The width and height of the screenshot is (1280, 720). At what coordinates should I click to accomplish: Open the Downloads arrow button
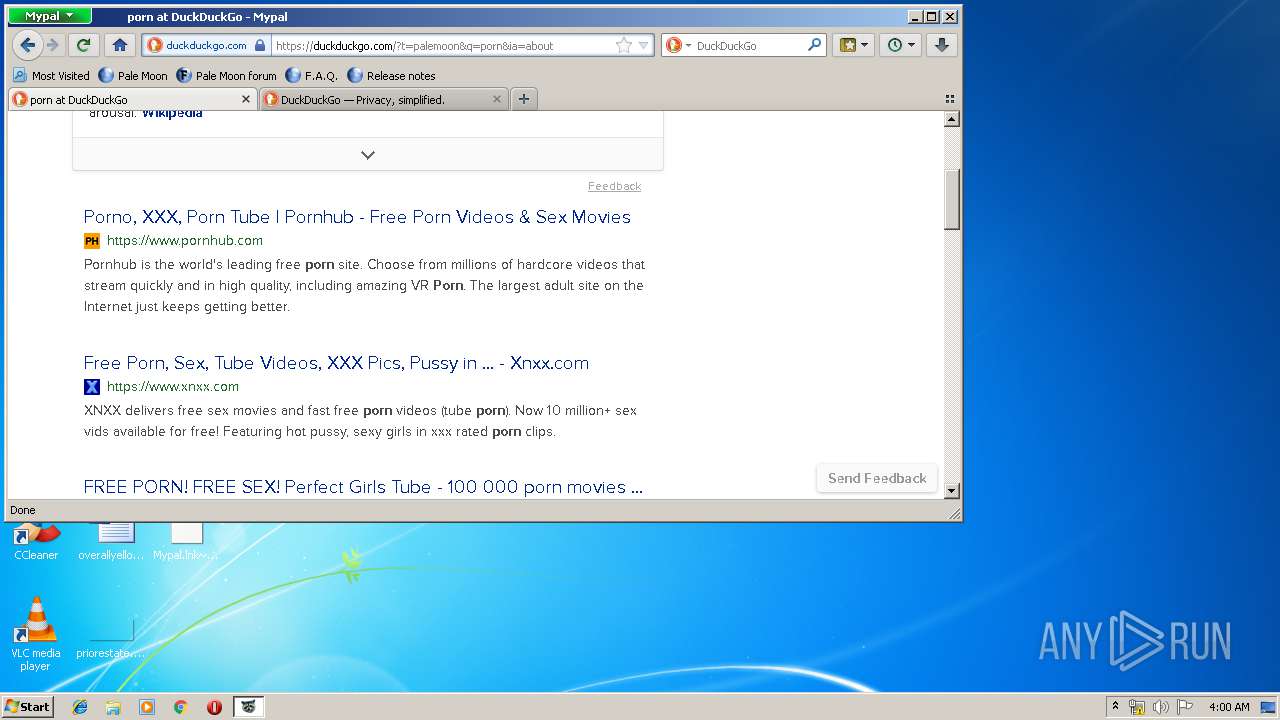pyautogui.click(x=941, y=45)
